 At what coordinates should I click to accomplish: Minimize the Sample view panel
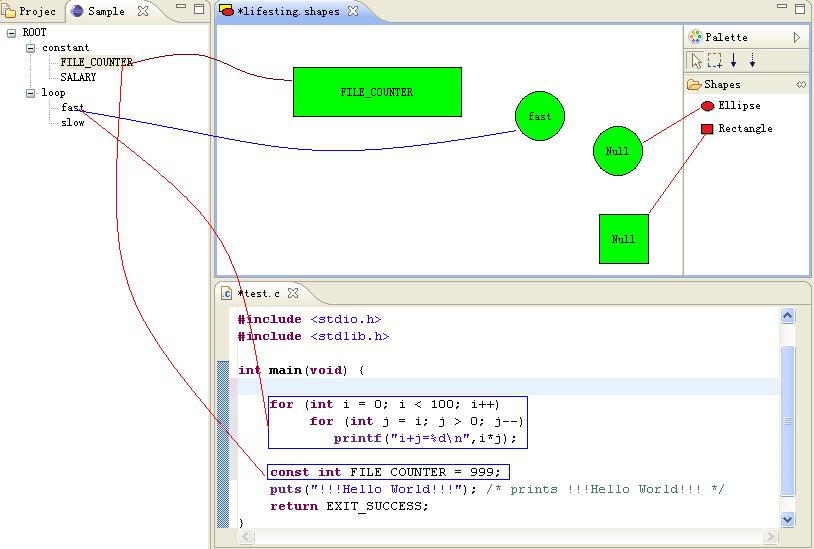click(x=181, y=7)
